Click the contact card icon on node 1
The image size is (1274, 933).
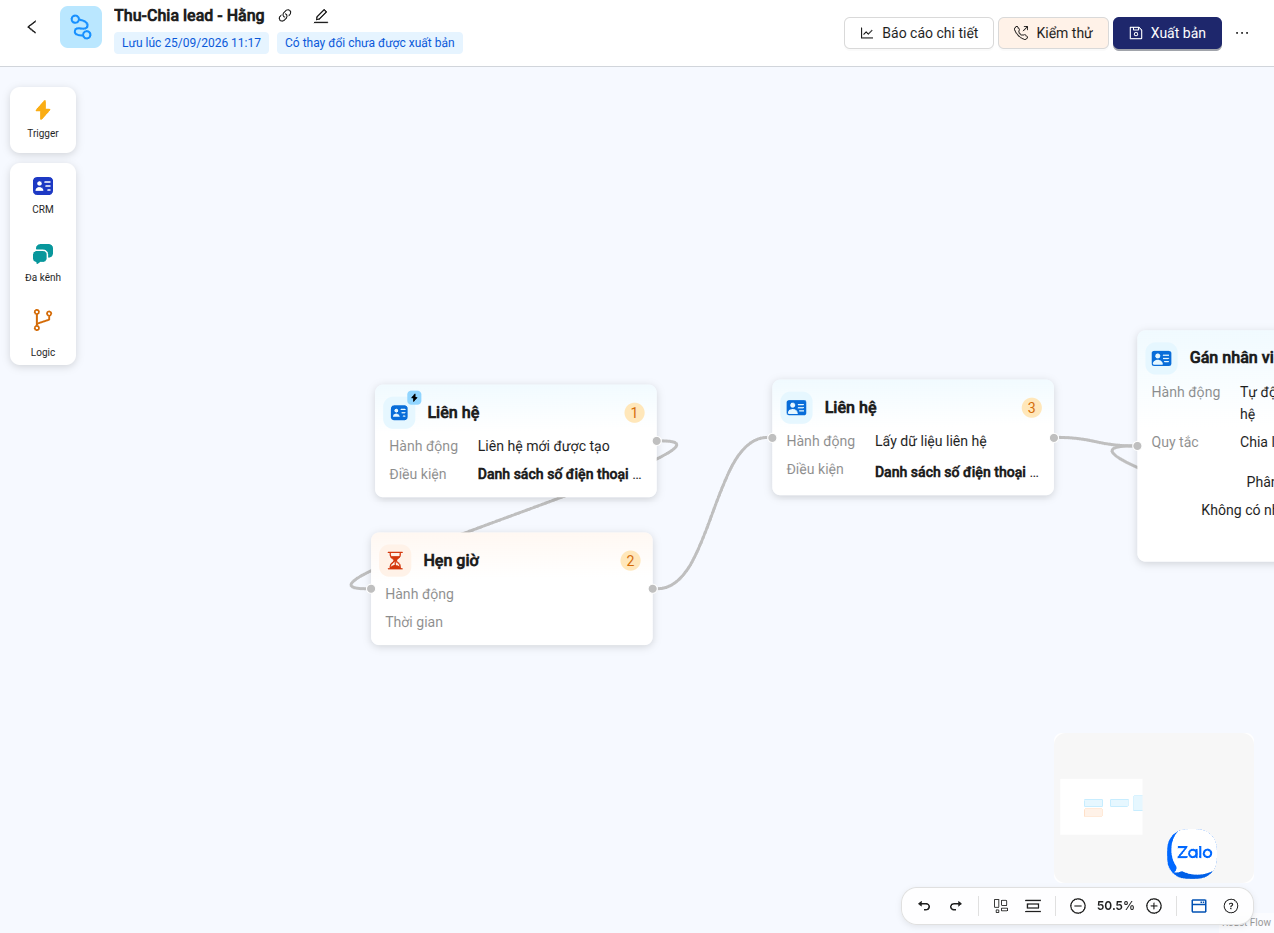point(399,412)
